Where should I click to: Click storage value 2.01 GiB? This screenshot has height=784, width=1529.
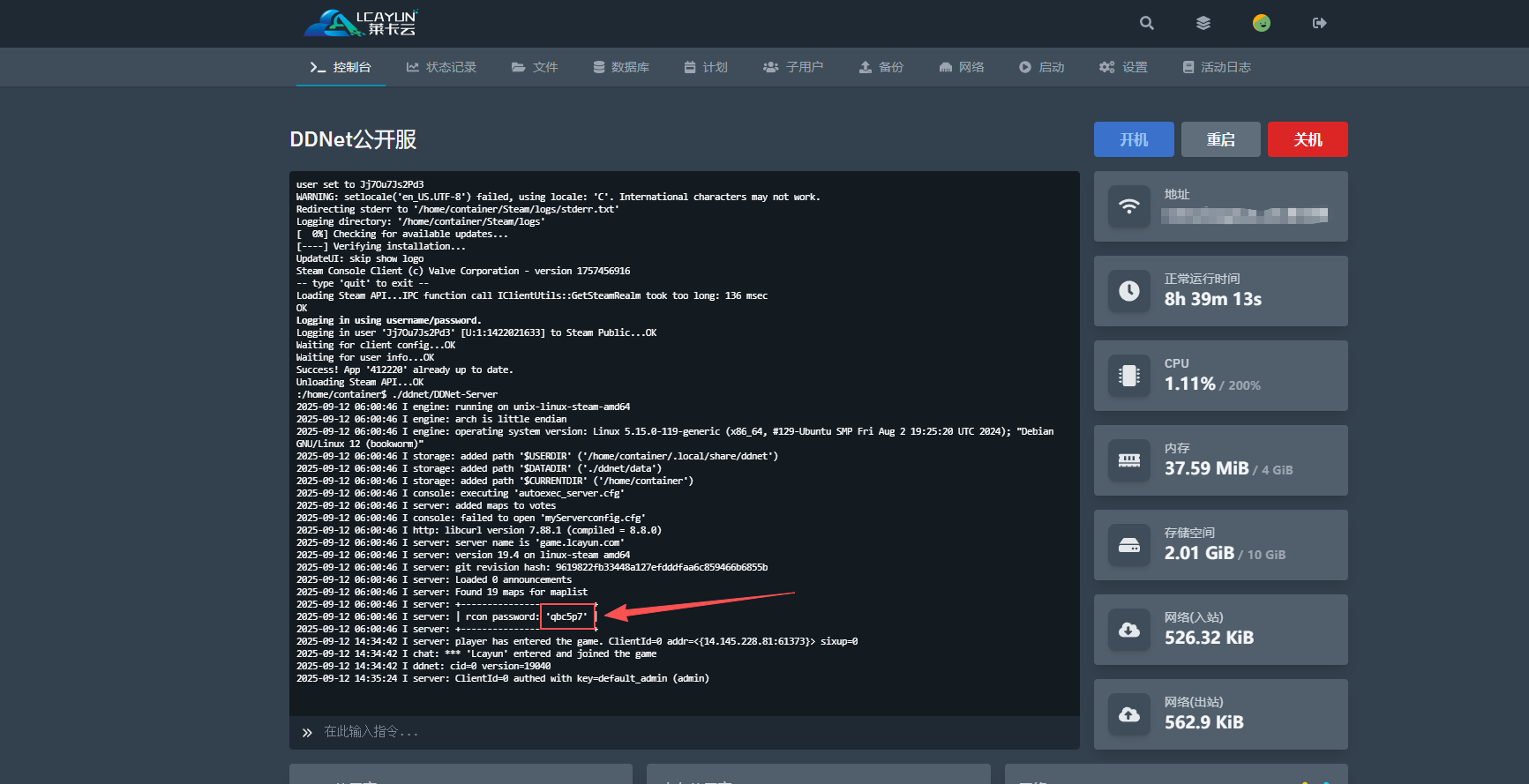click(1199, 553)
